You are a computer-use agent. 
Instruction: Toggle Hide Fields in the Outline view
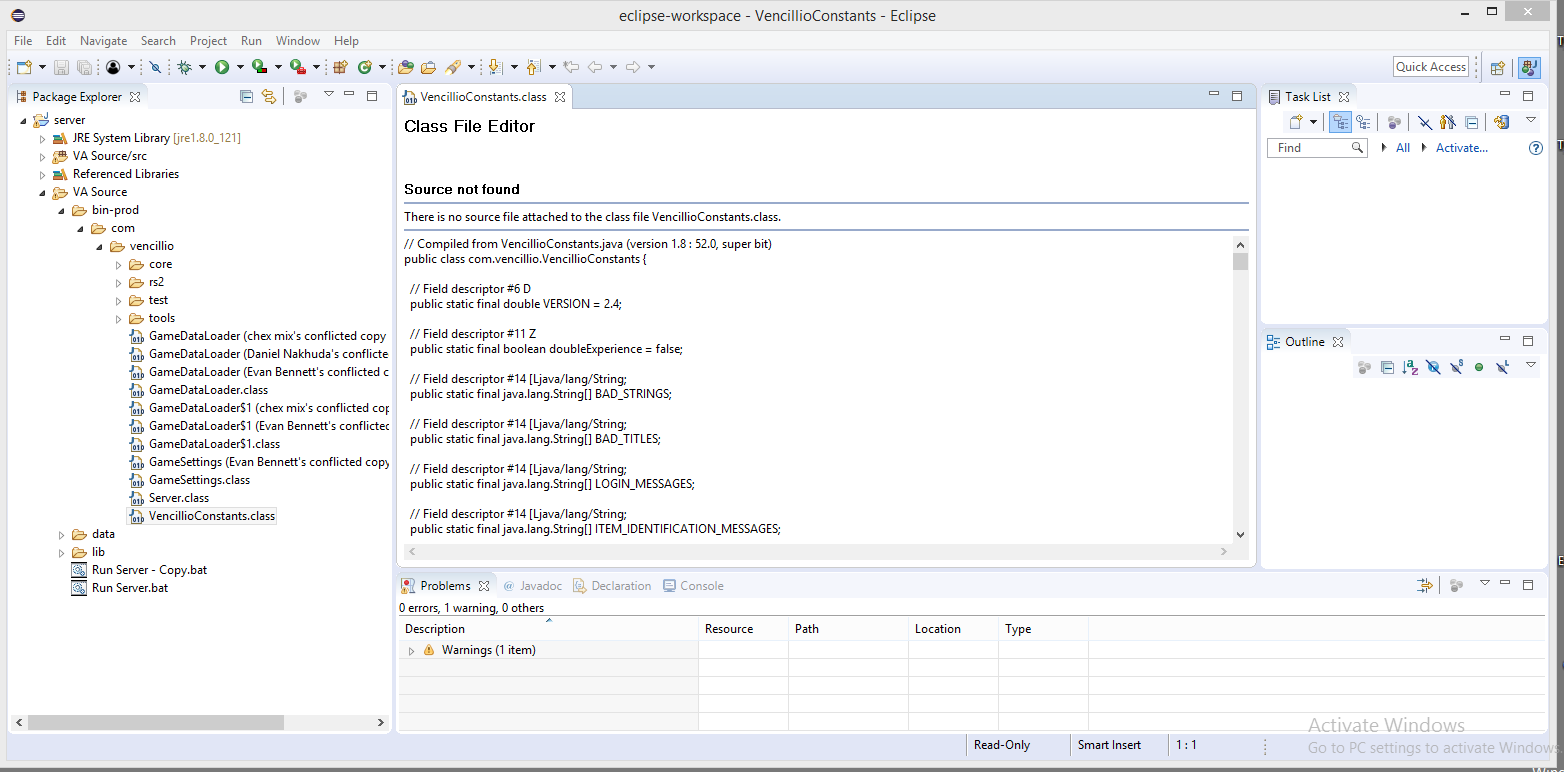[x=1433, y=367]
